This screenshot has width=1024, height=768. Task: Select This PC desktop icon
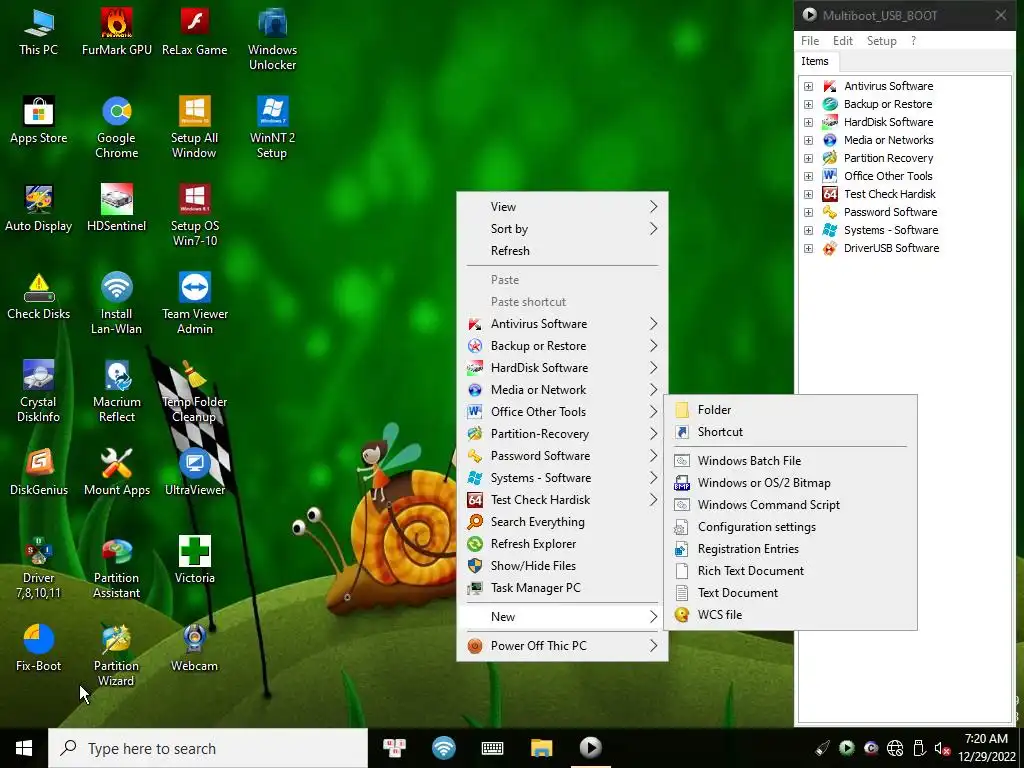tap(39, 31)
